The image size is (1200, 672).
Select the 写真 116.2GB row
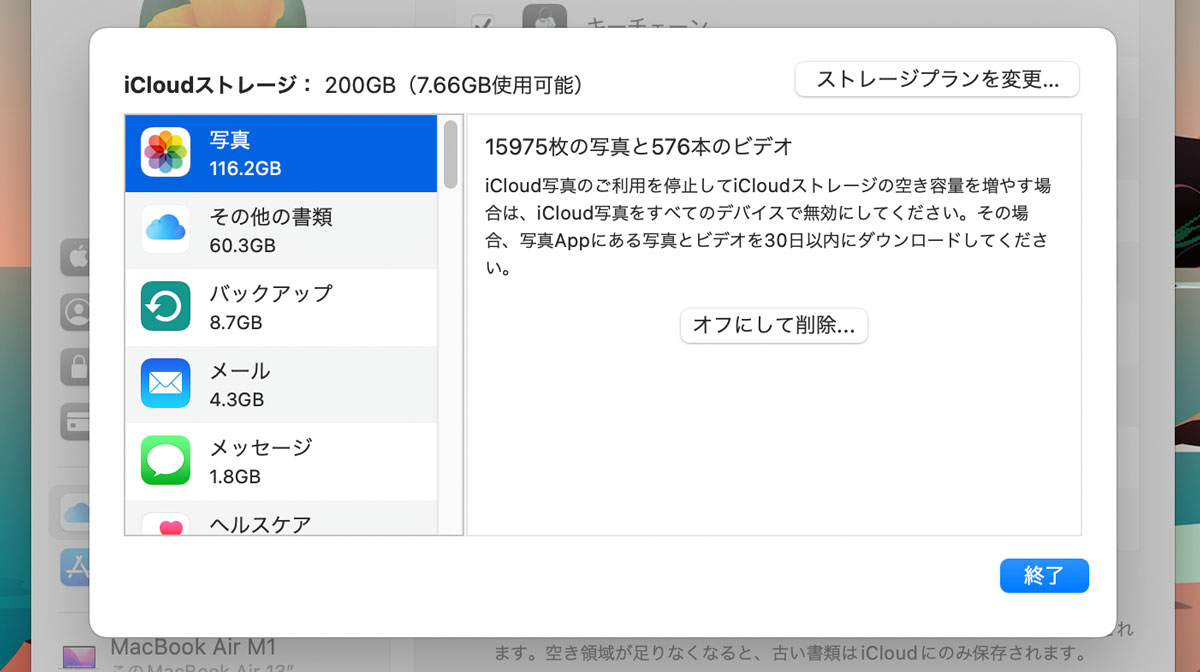coord(281,153)
